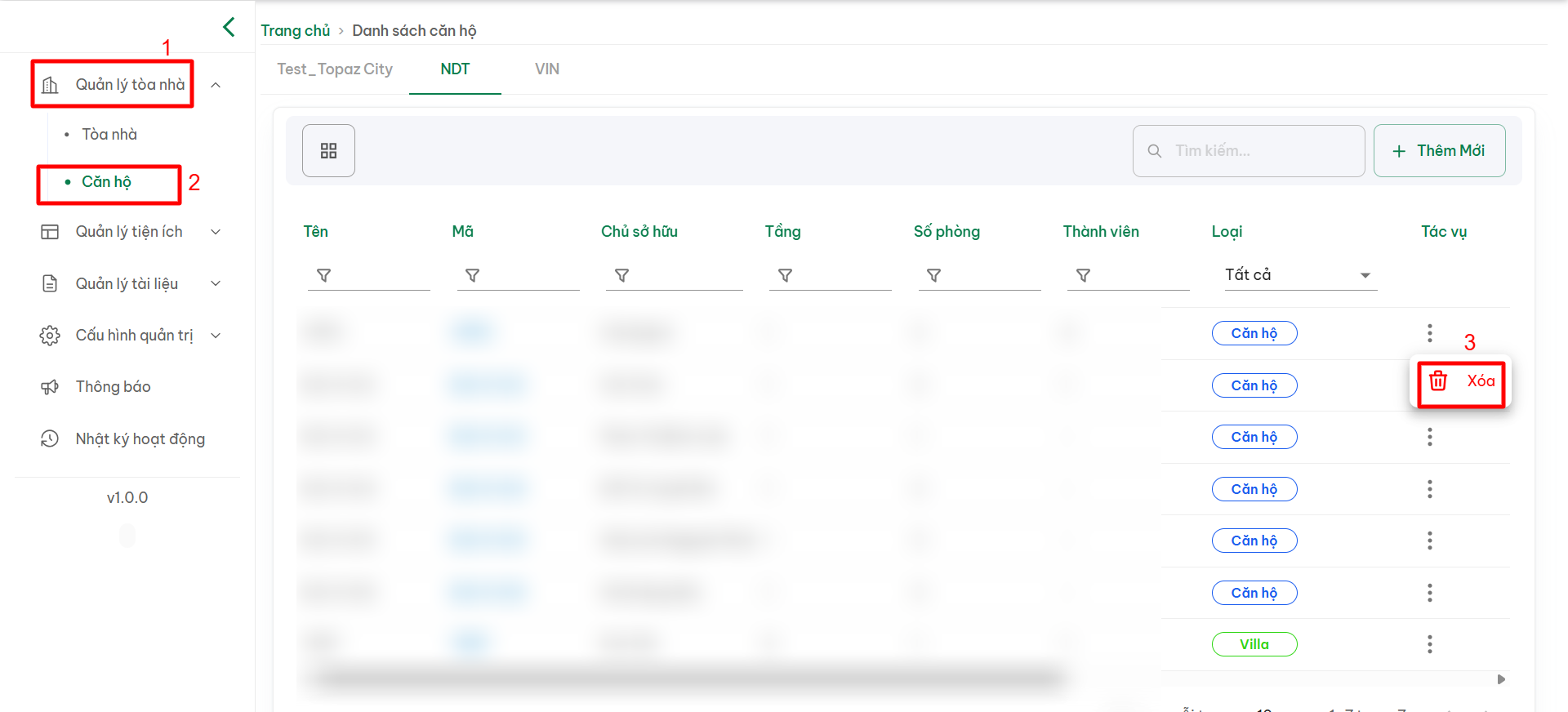Click the filter icon under Chủ sở hữu

click(x=621, y=276)
